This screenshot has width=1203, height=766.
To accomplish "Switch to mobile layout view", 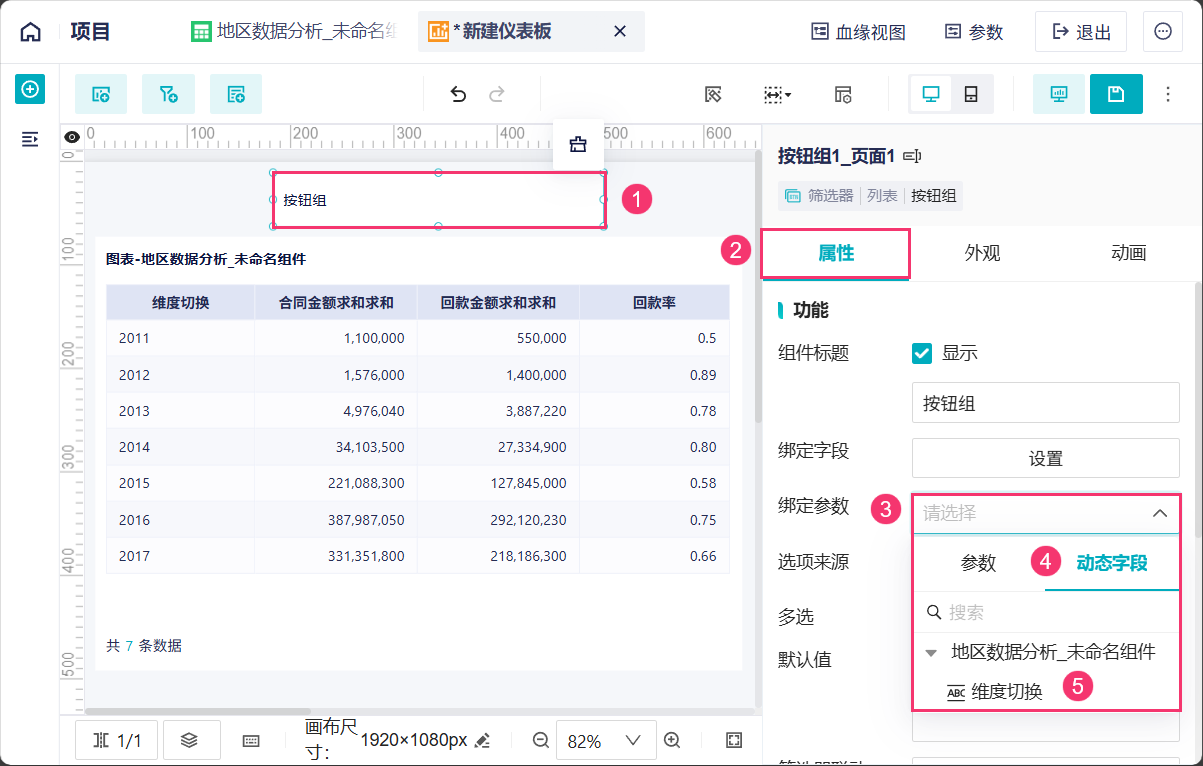I will (970, 95).
